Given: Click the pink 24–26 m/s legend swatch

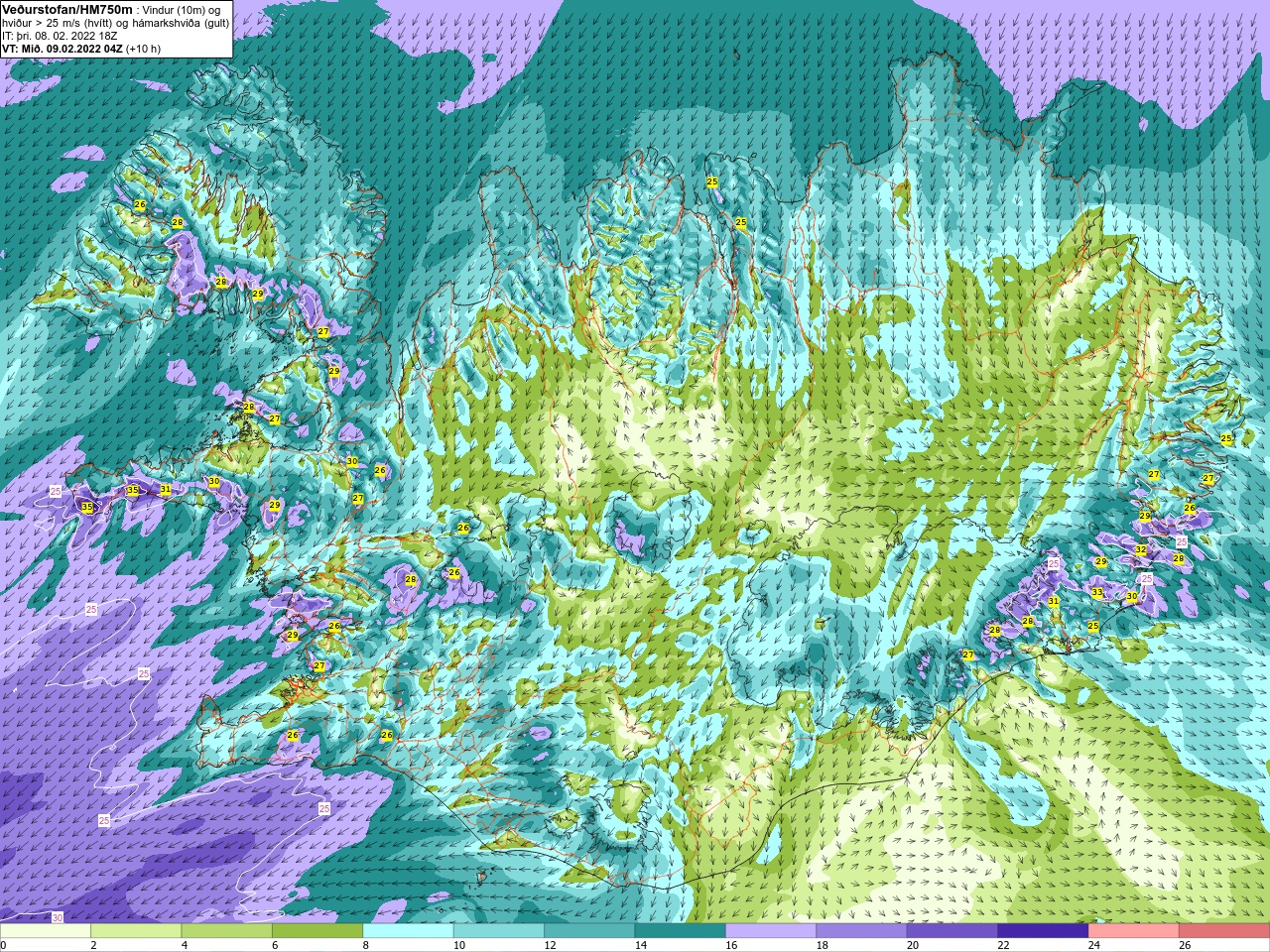Looking at the screenshot, I should tap(1134, 931).
